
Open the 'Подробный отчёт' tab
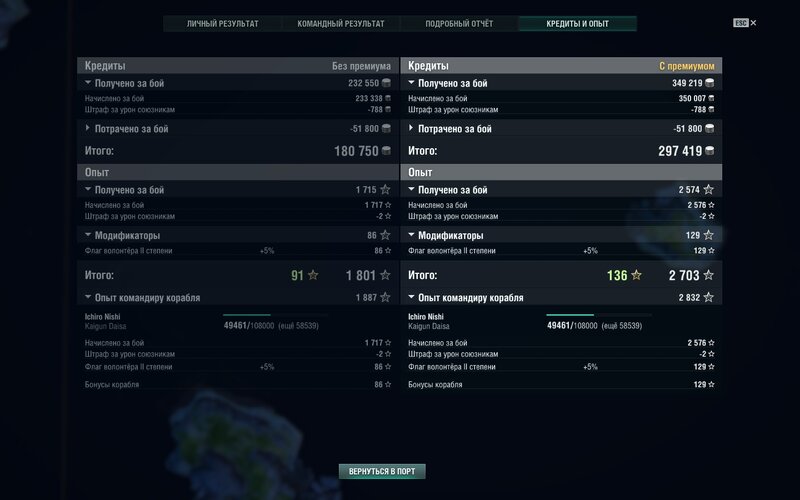(459, 23)
